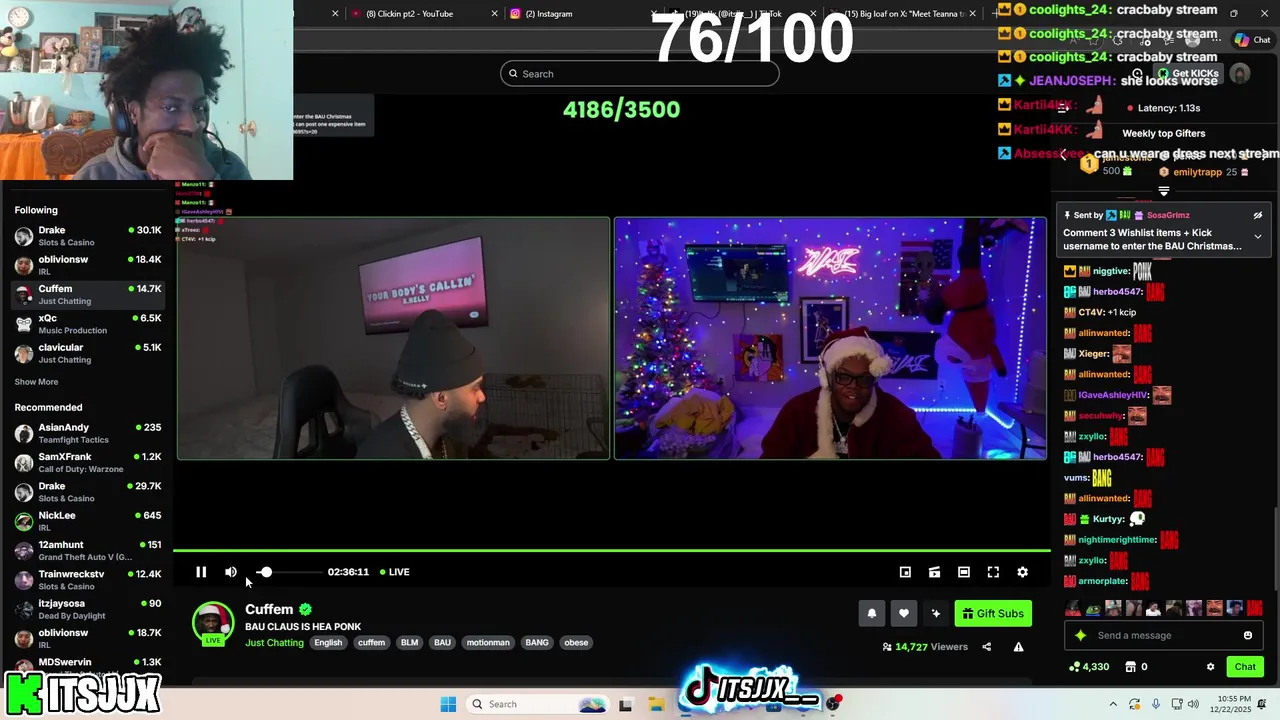Pick the Pepe frog quick emote

click(1093, 608)
